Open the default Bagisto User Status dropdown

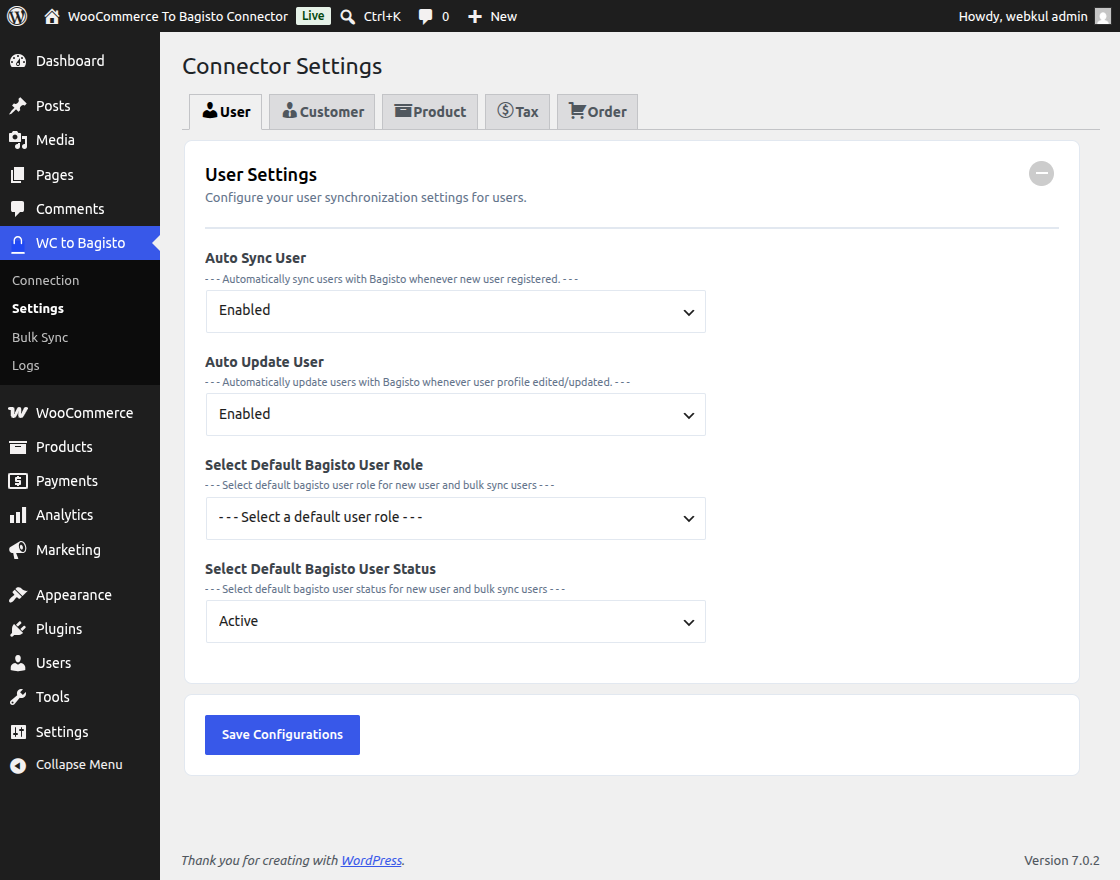[456, 621]
